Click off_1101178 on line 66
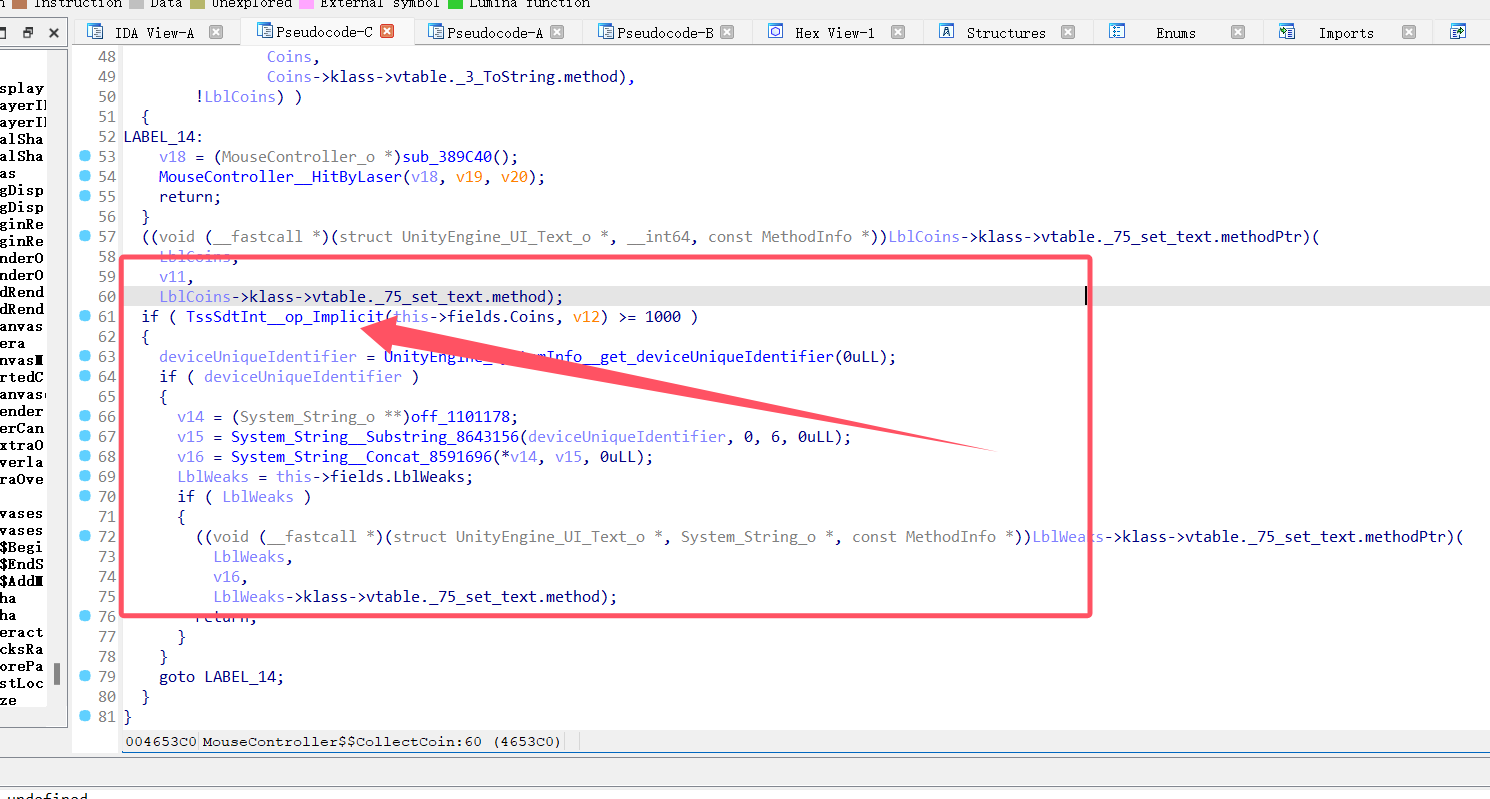This screenshot has width=1490, height=799. 465,417
